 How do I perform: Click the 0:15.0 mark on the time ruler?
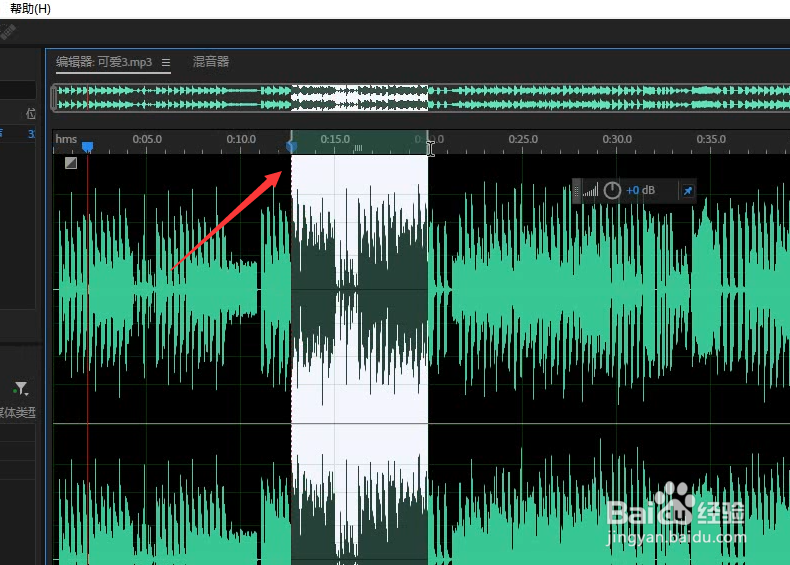point(335,139)
